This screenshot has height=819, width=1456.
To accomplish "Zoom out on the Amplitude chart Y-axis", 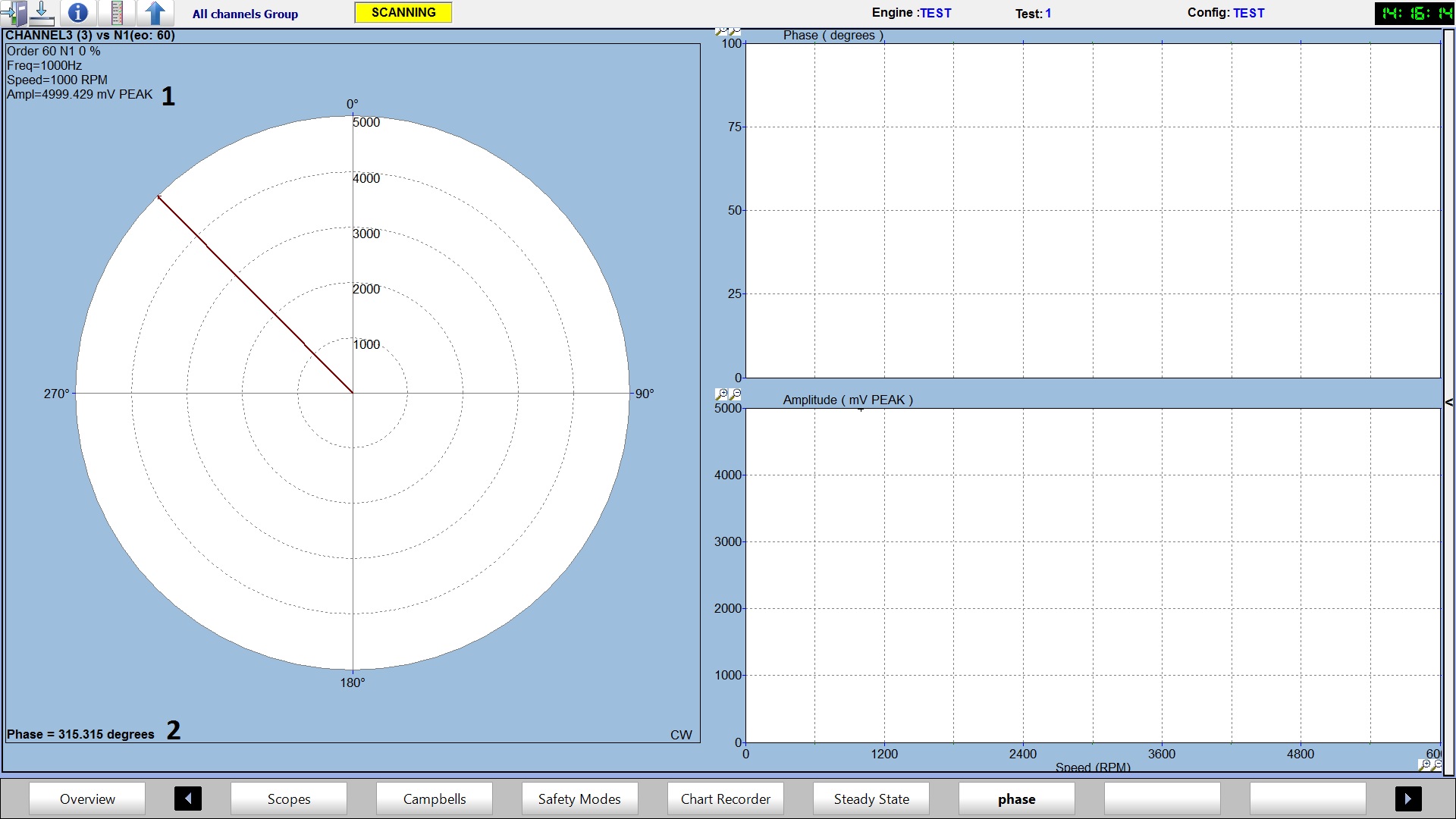I will (x=735, y=394).
